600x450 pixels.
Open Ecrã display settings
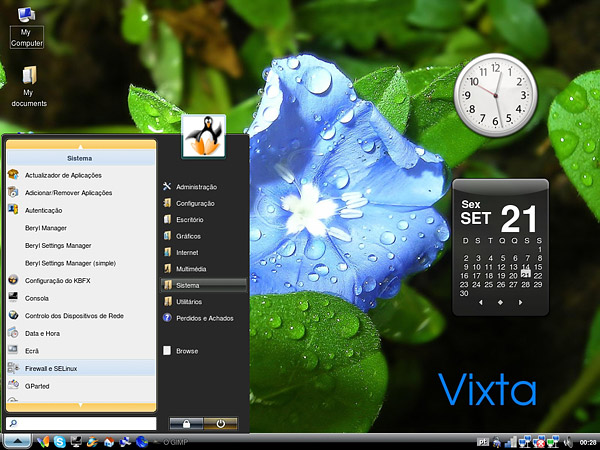(x=81, y=351)
